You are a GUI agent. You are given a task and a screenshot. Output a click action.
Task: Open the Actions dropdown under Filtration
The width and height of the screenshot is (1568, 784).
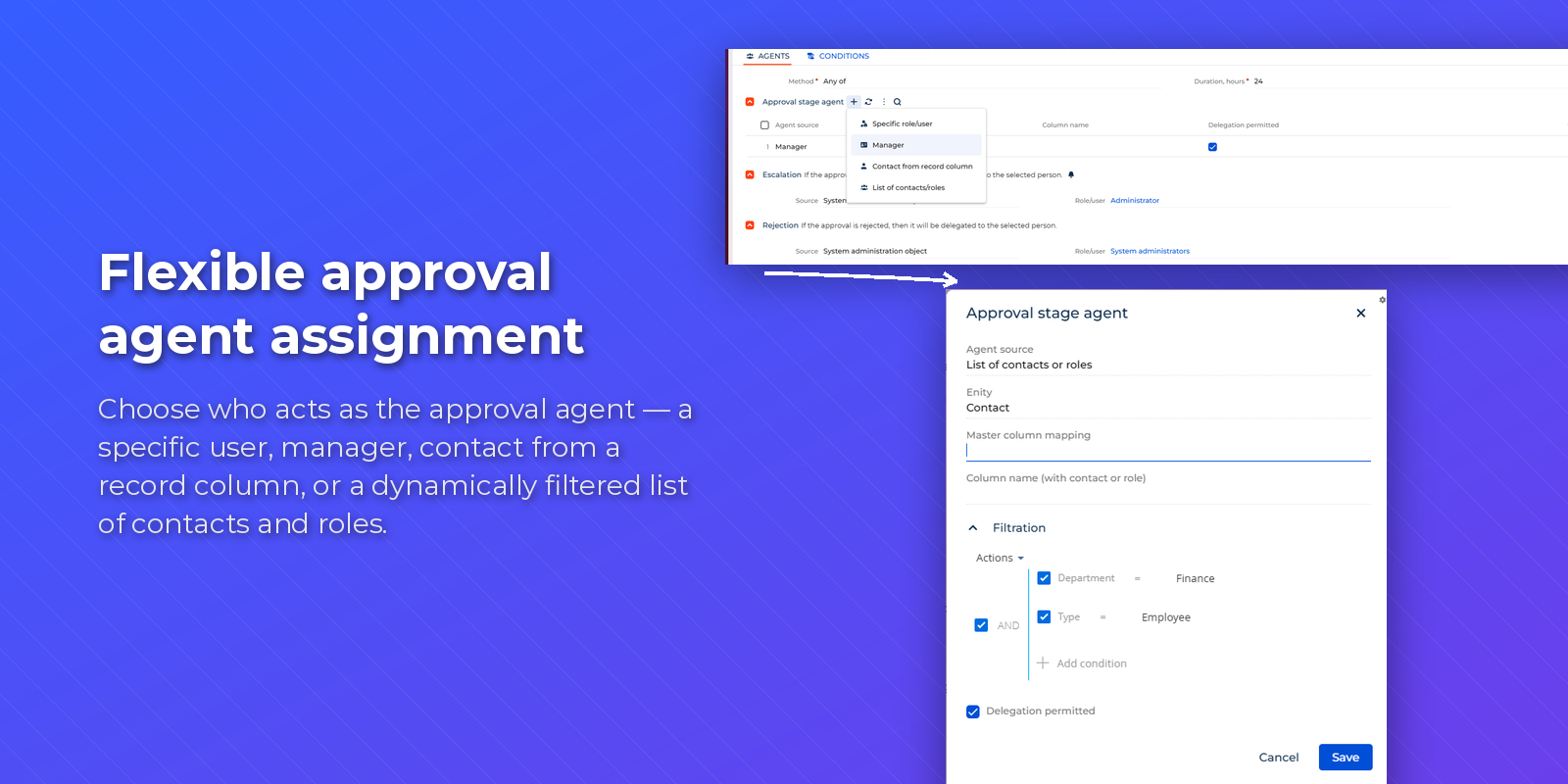1000,559
